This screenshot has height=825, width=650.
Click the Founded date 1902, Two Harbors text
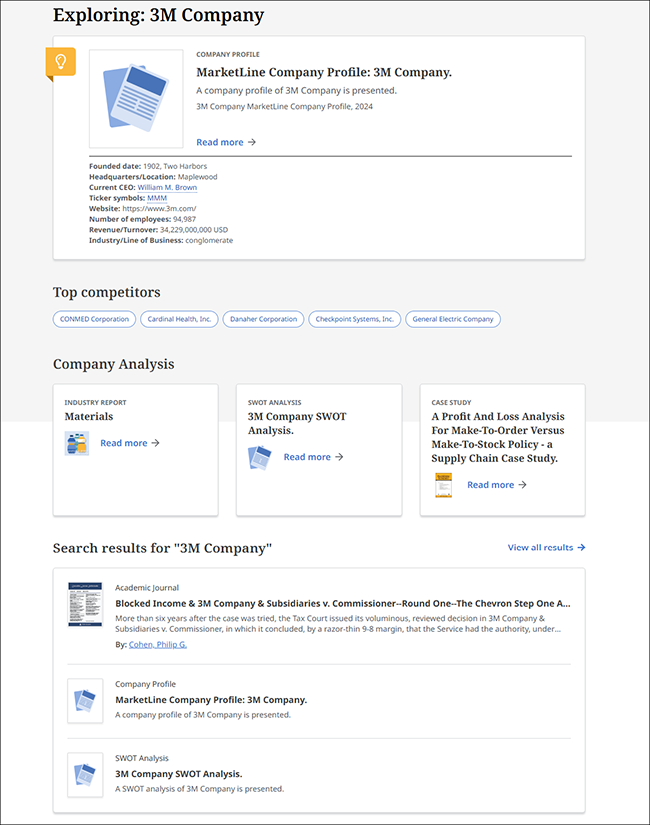[x=148, y=166]
